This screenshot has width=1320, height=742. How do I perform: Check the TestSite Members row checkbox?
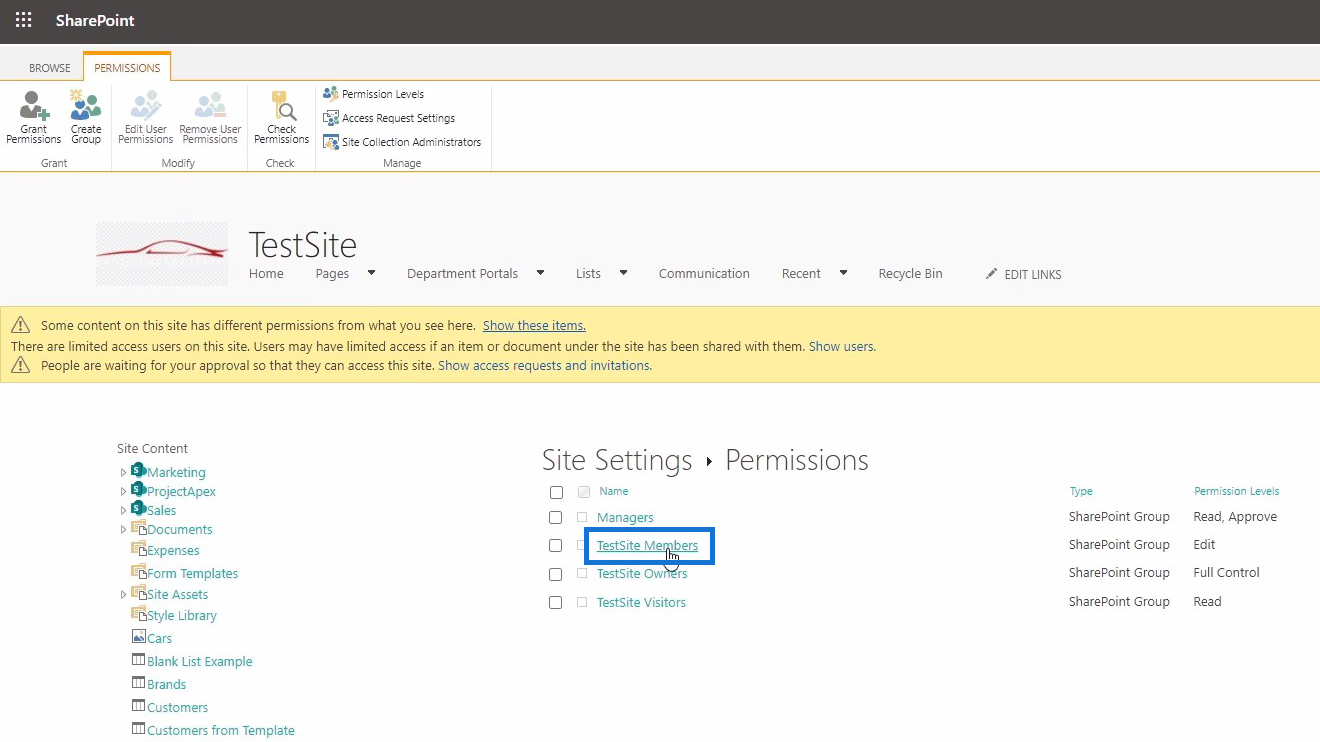556,546
